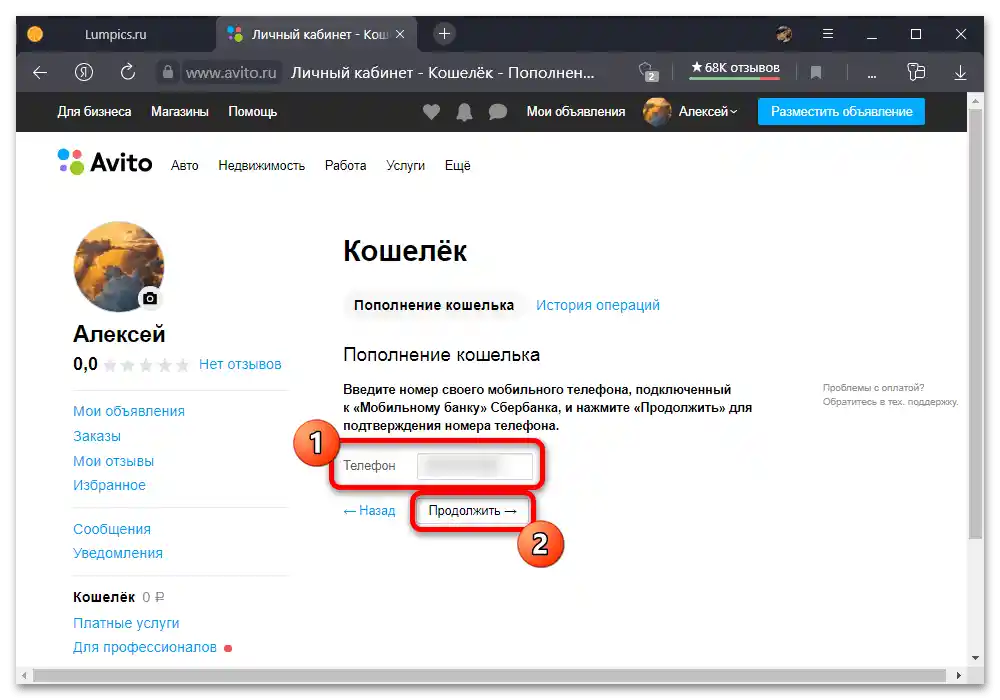Reload the page with the refresh icon

click(x=128, y=72)
